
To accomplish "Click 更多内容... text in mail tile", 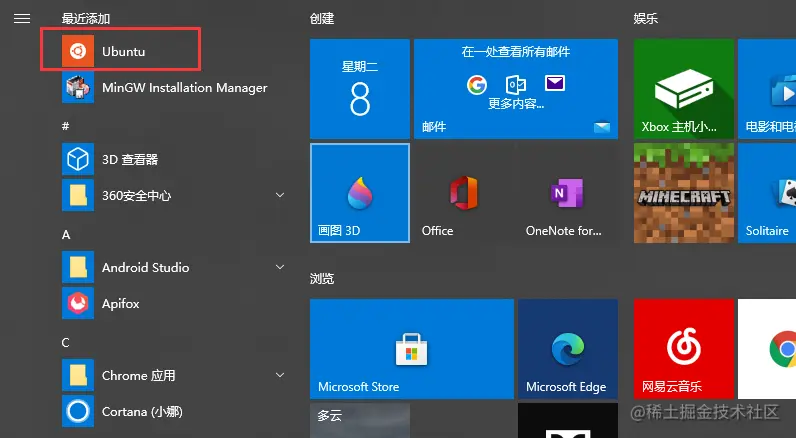I will [x=516, y=104].
